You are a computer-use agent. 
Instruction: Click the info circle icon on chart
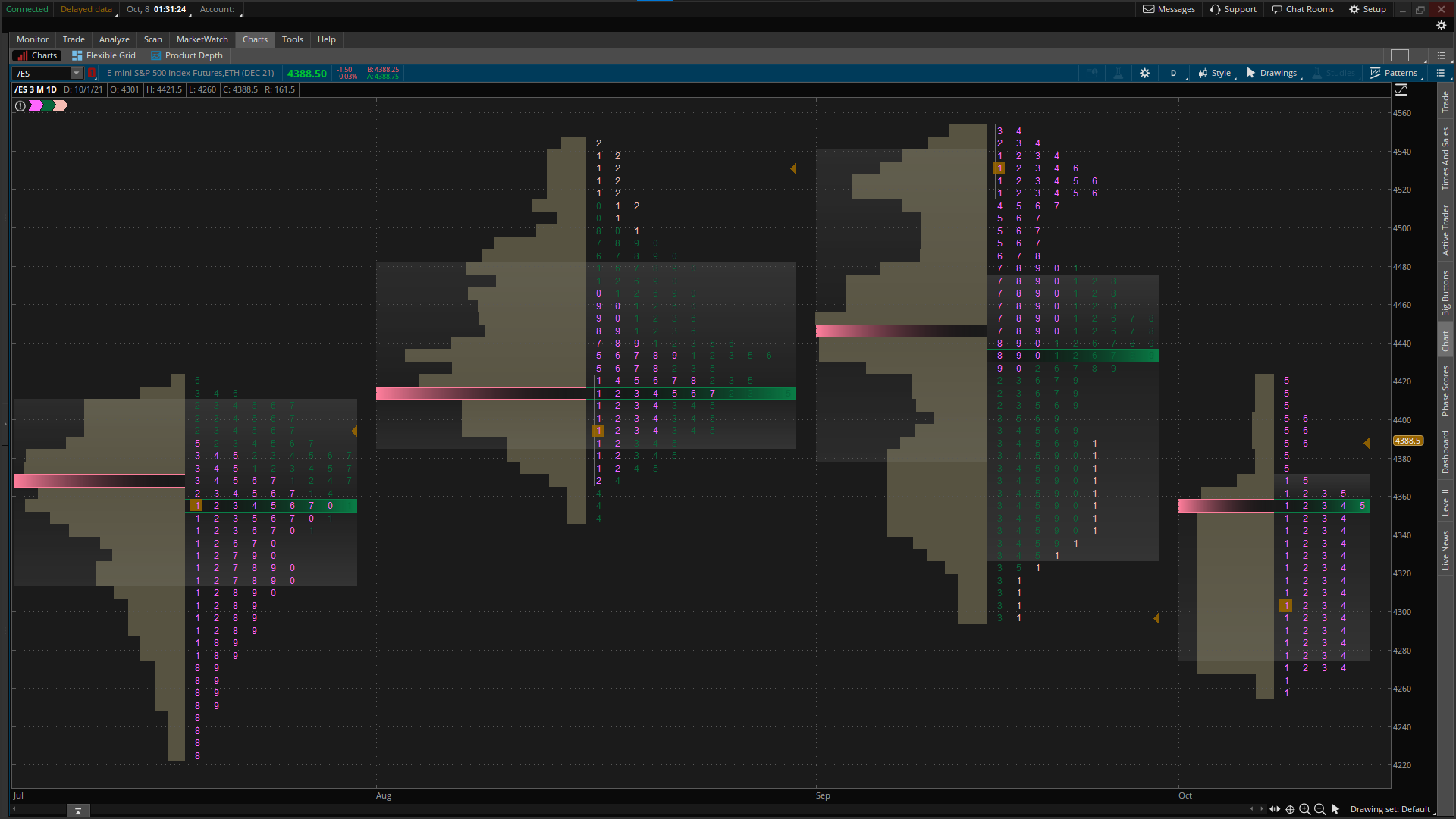coord(20,106)
